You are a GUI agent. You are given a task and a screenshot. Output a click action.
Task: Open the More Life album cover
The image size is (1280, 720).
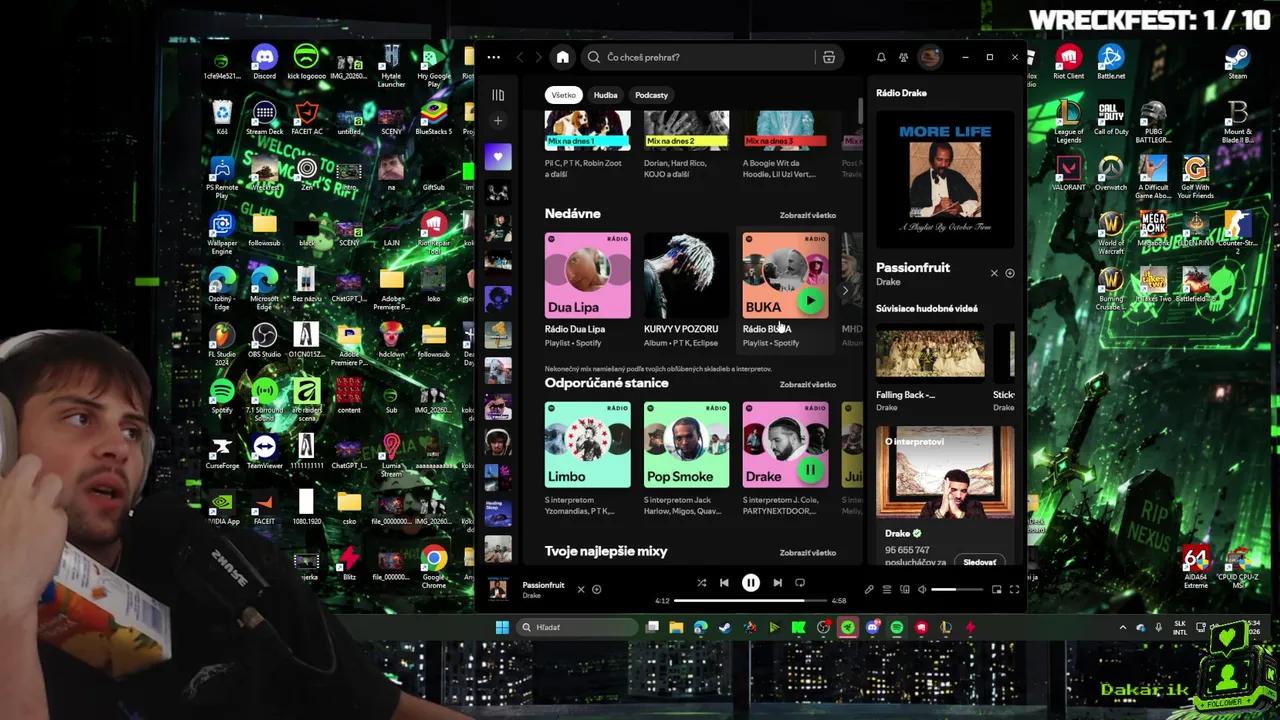click(945, 179)
